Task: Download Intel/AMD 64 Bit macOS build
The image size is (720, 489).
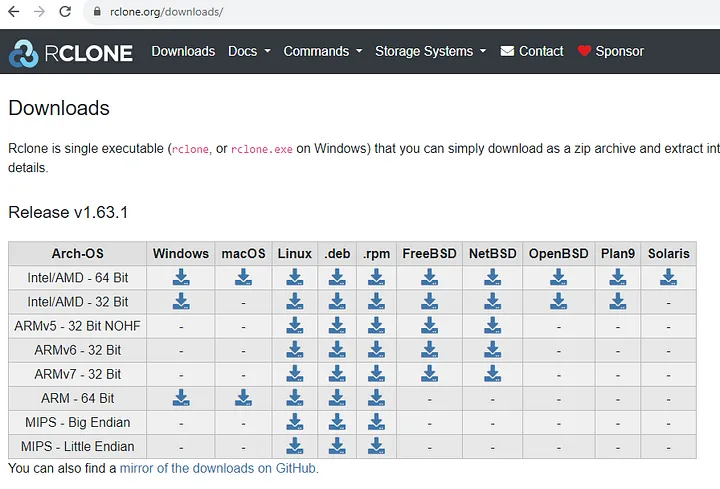Action: 243,277
